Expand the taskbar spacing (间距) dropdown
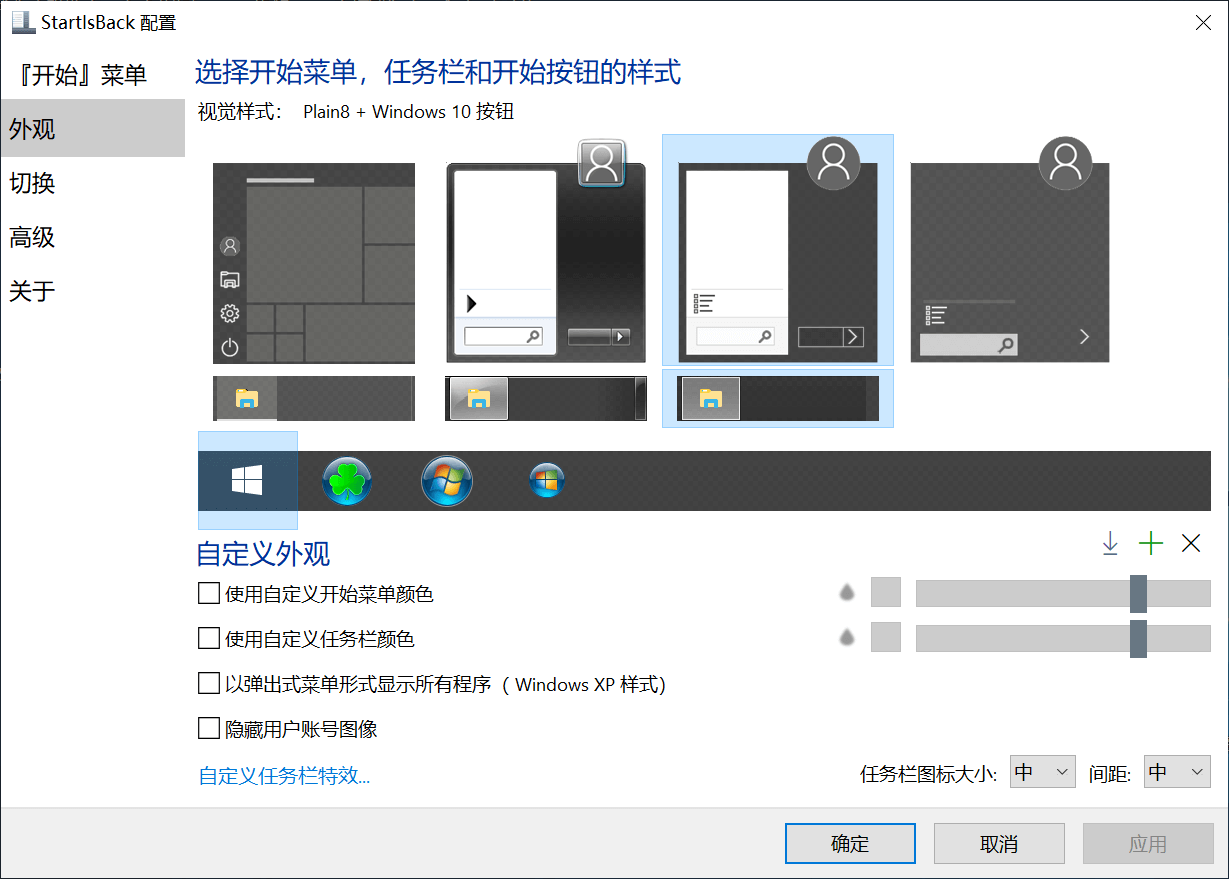Screen dimensions: 1229x879 click(x=1177, y=772)
